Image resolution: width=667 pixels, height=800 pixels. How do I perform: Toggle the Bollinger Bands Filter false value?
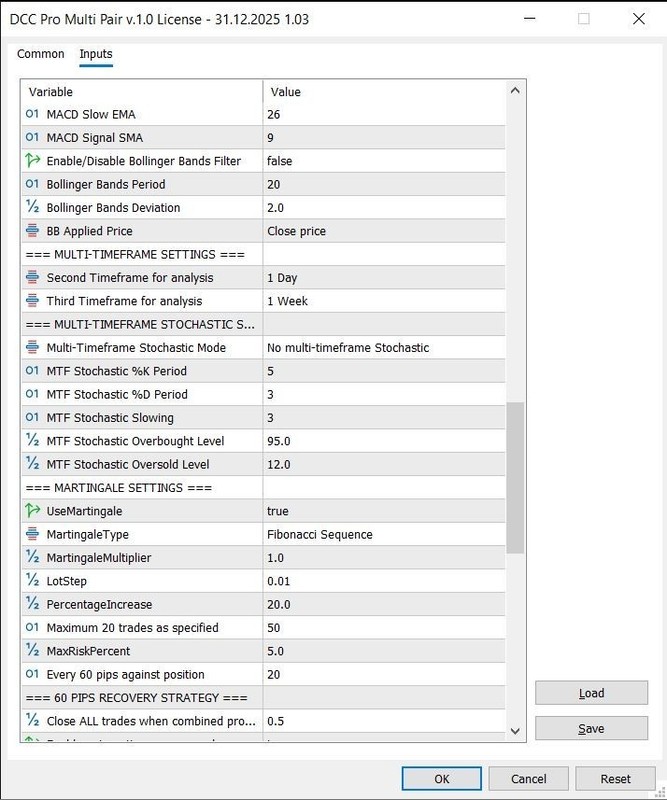tap(384, 161)
